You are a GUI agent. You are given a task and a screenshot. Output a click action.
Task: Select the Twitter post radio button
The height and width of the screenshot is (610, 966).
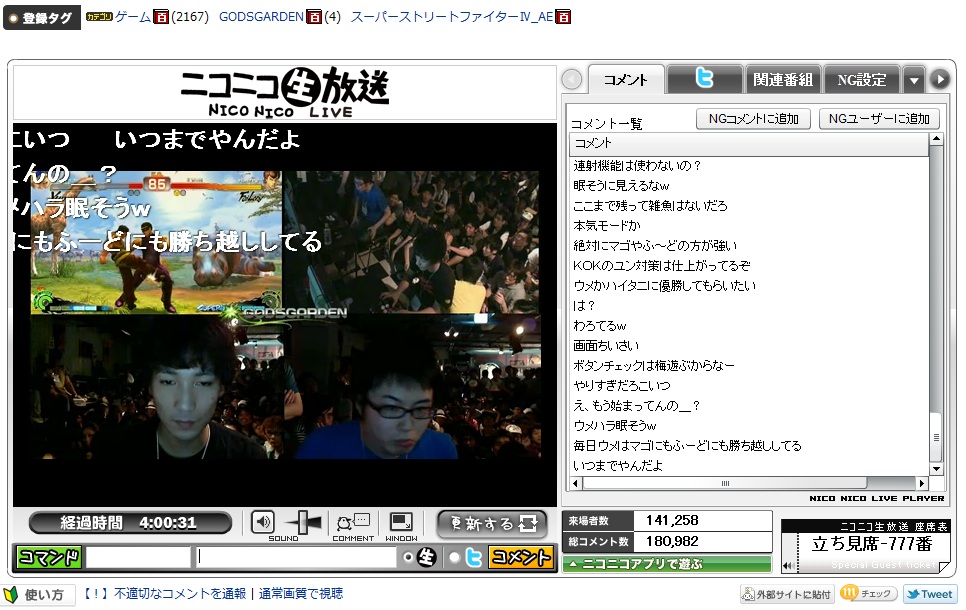point(455,557)
